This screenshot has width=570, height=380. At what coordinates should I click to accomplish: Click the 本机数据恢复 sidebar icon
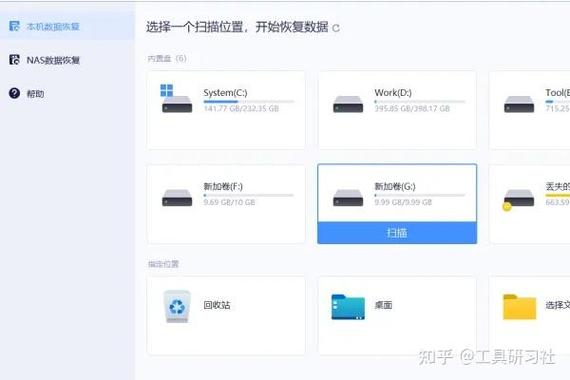pos(14,26)
